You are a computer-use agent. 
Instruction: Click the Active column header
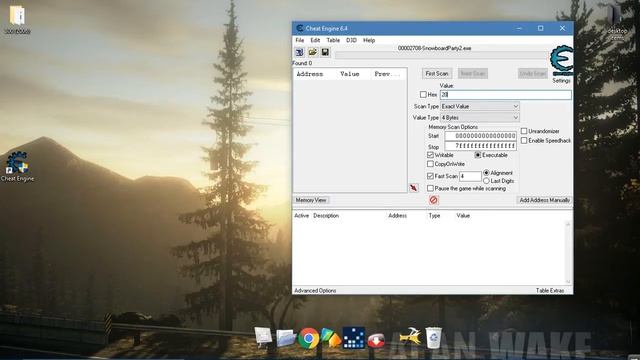(302, 216)
